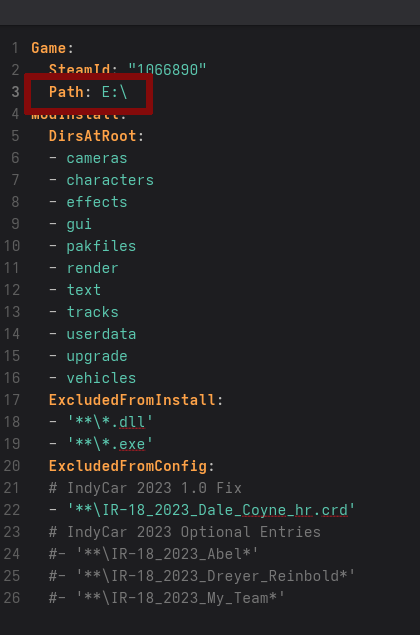Click the highlighted Path: E:\ entry
The image size is (420, 635).
click(88, 92)
